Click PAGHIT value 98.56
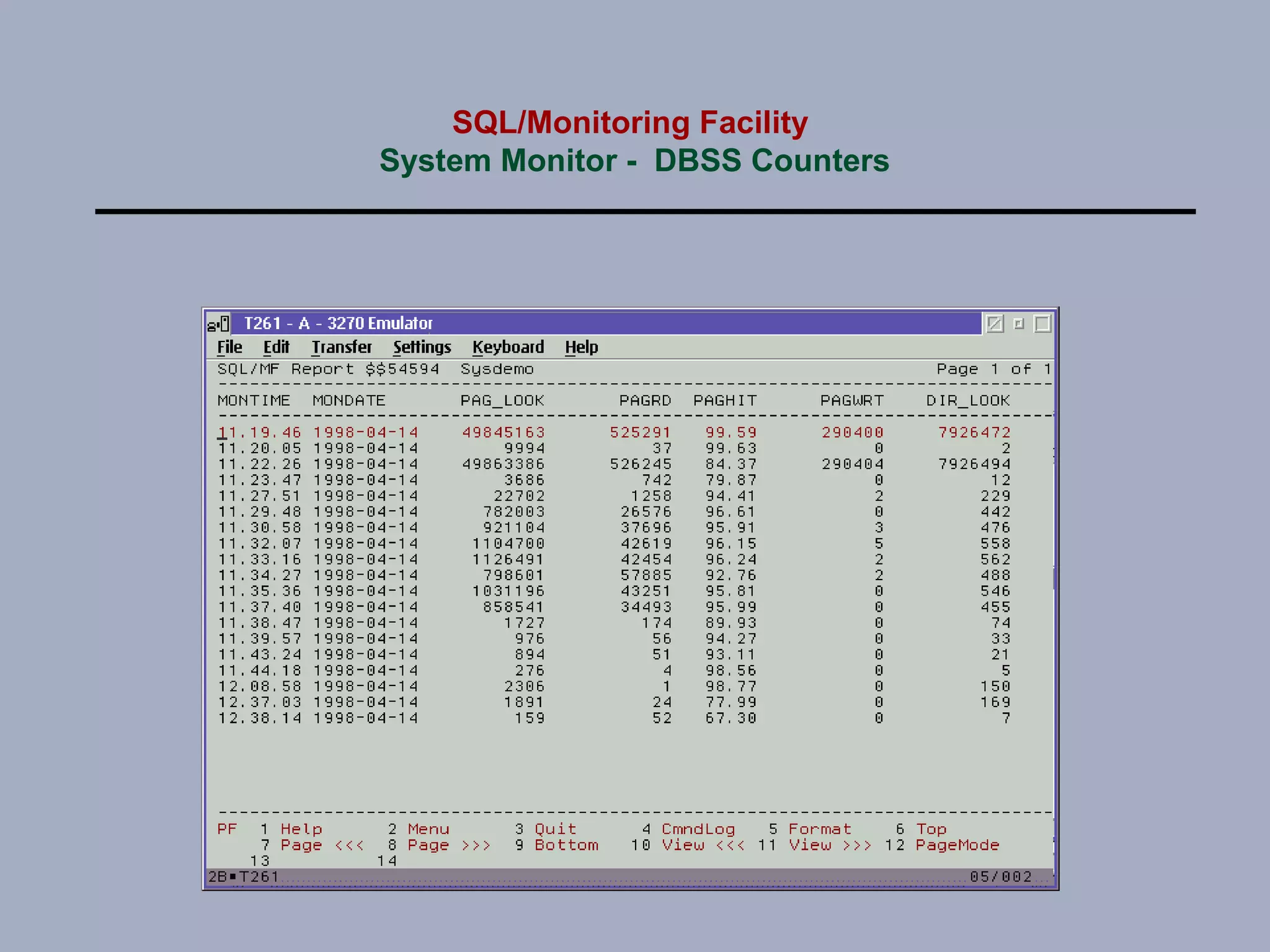The width and height of the screenshot is (1270, 952). tap(730, 671)
